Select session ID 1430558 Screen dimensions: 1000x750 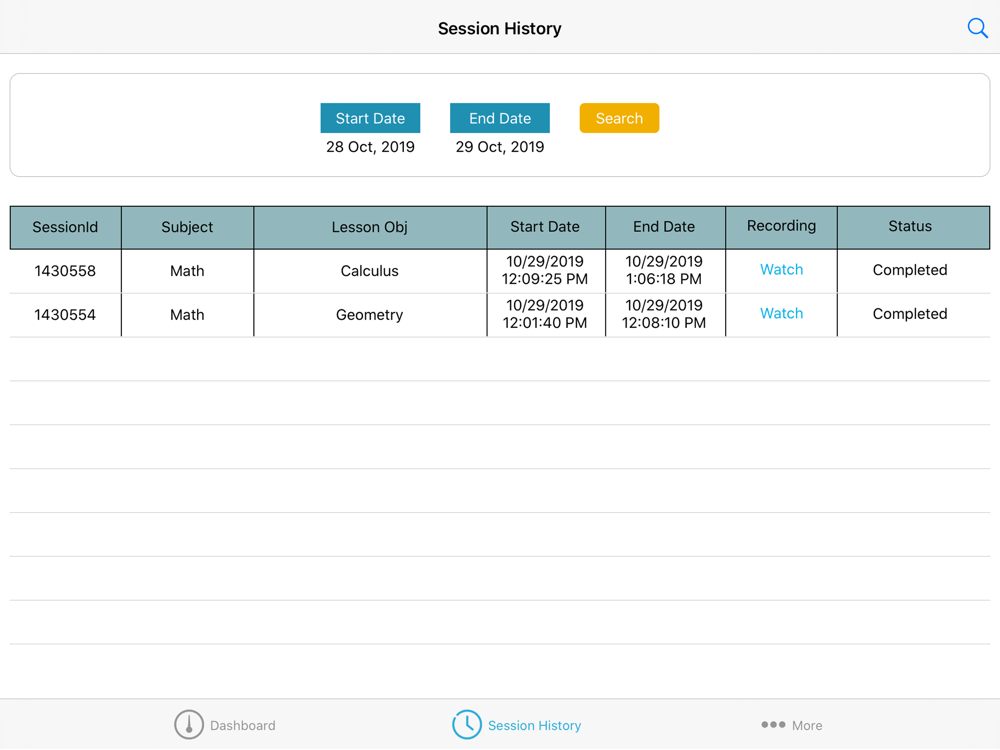tap(65, 270)
